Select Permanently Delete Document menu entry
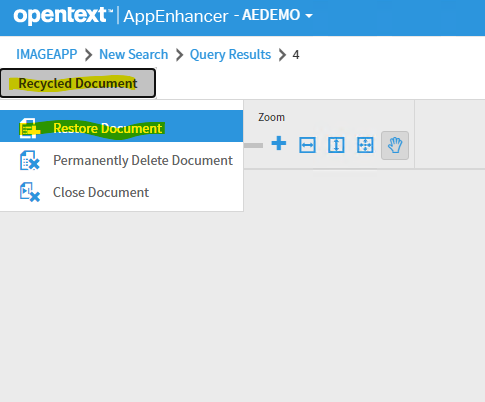 tap(121, 160)
